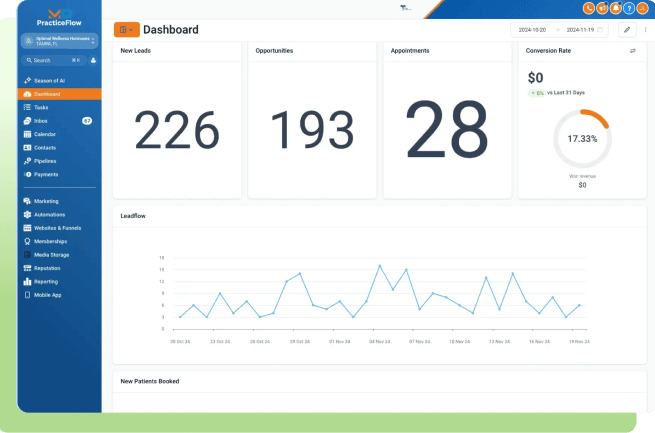Click the New Leads card title
655x433 pixels.
[x=135, y=51]
